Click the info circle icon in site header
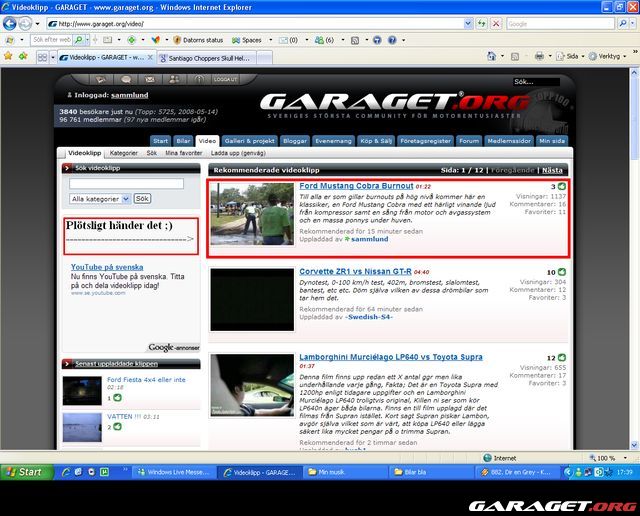The height and width of the screenshot is (516, 640). [199, 79]
